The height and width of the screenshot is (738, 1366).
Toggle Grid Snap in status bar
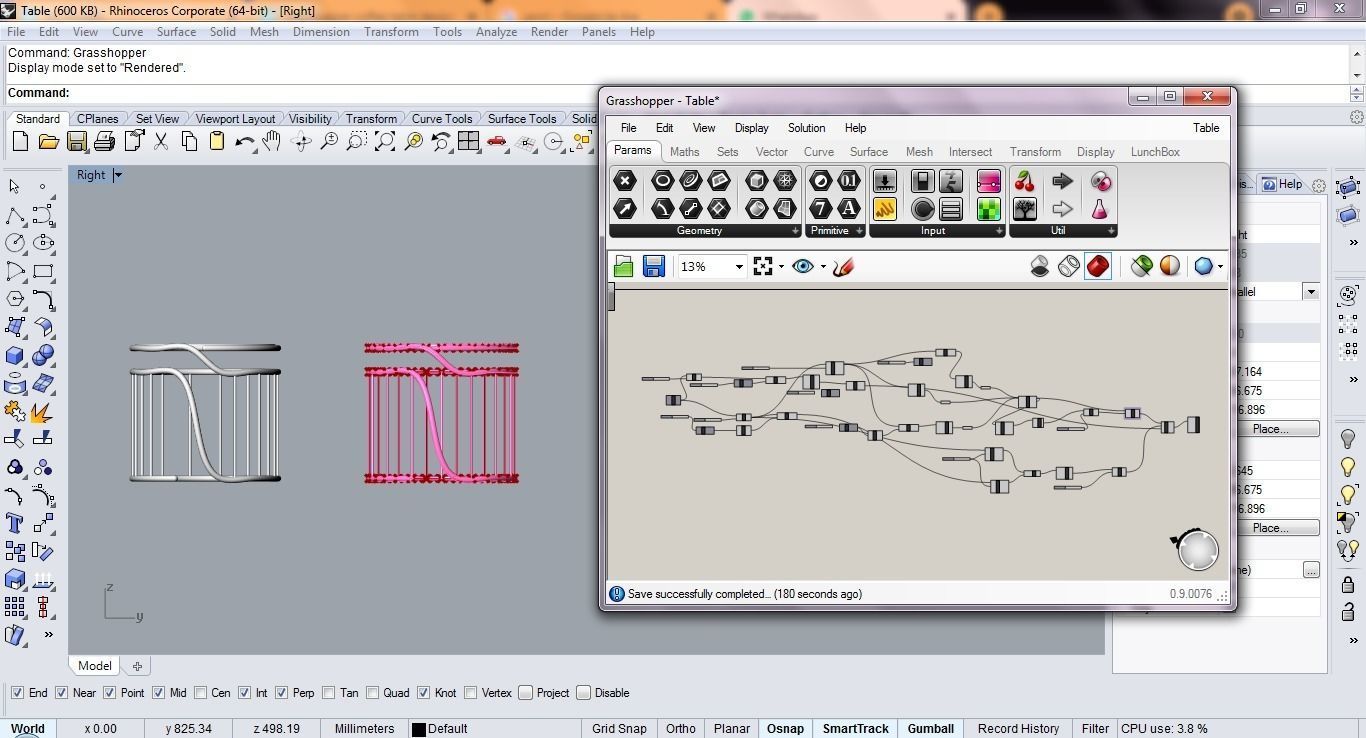619,729
